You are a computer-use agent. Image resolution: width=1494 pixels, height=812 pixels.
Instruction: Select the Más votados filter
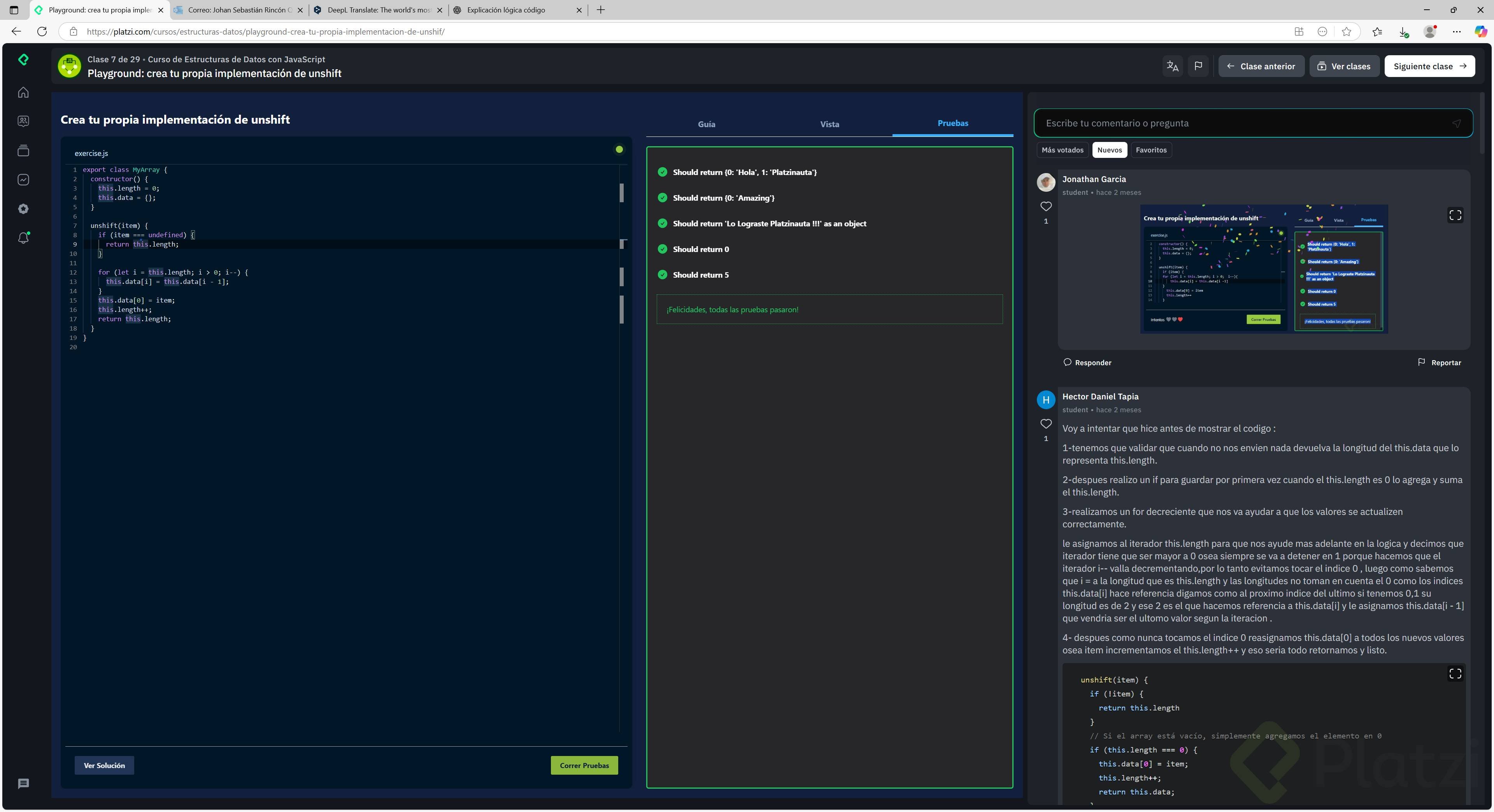(x=1062, y=150)
